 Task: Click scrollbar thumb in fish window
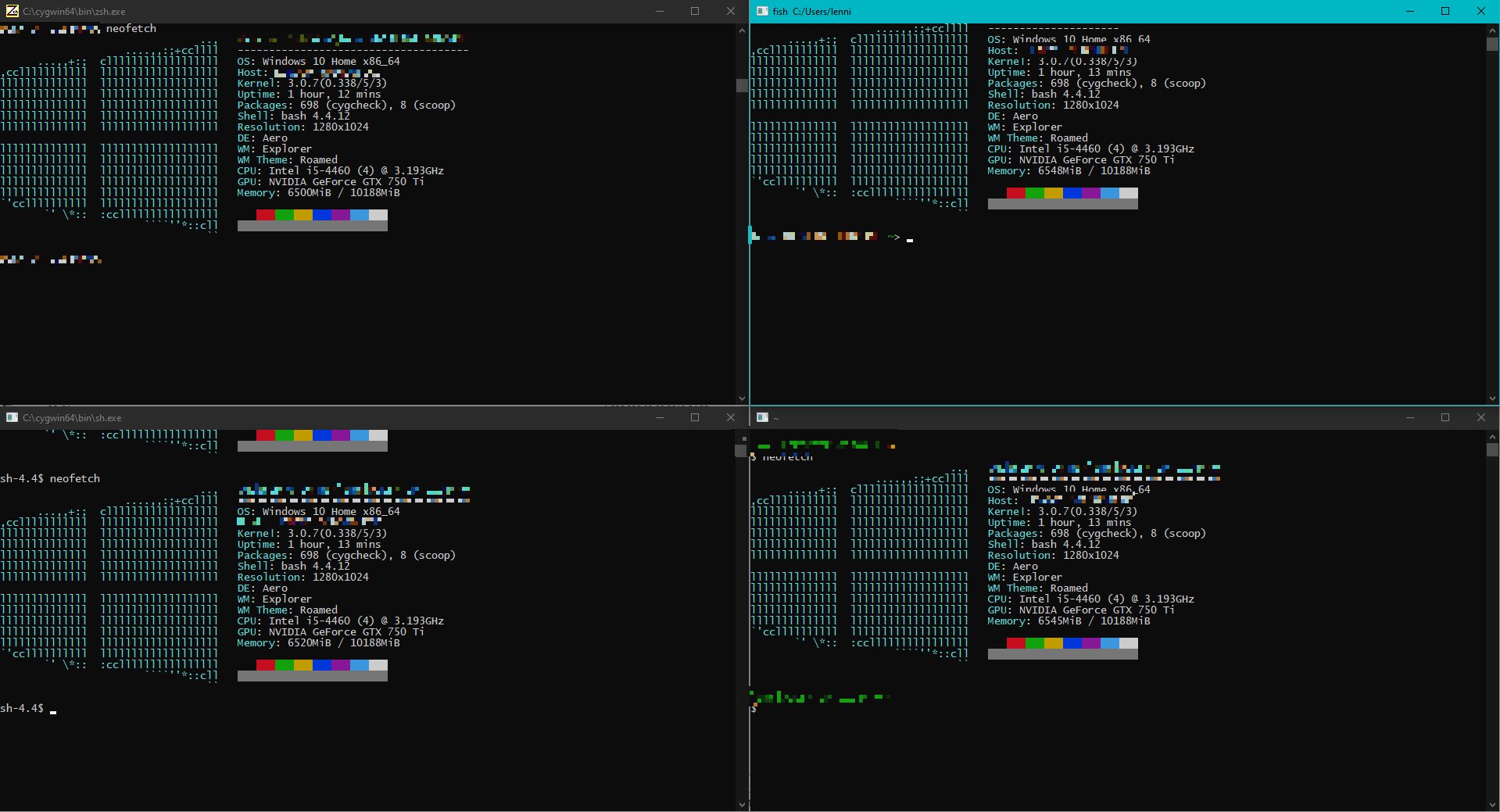tap(1492, 44)
